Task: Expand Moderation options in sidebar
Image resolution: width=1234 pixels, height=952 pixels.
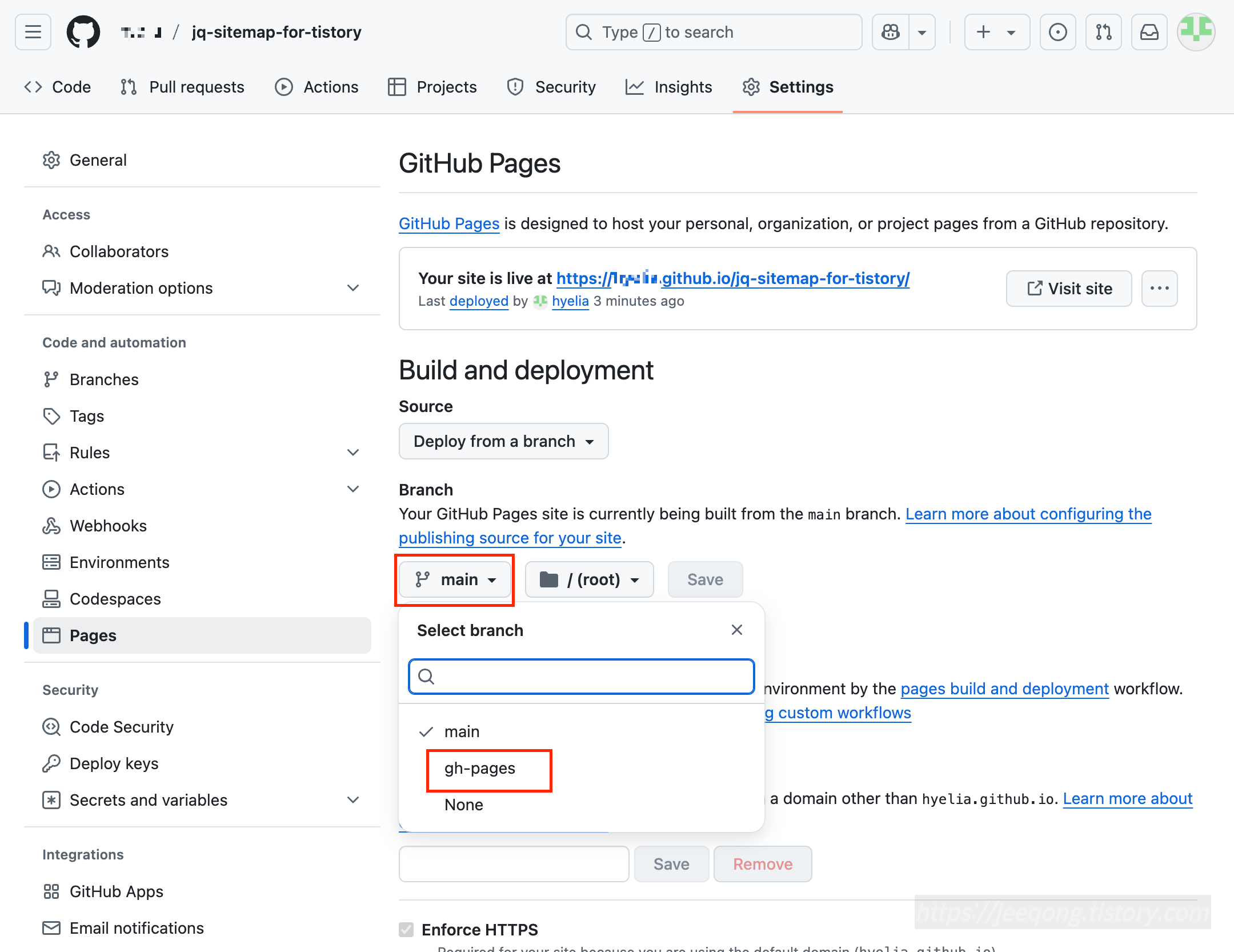Action: [353, 288]
